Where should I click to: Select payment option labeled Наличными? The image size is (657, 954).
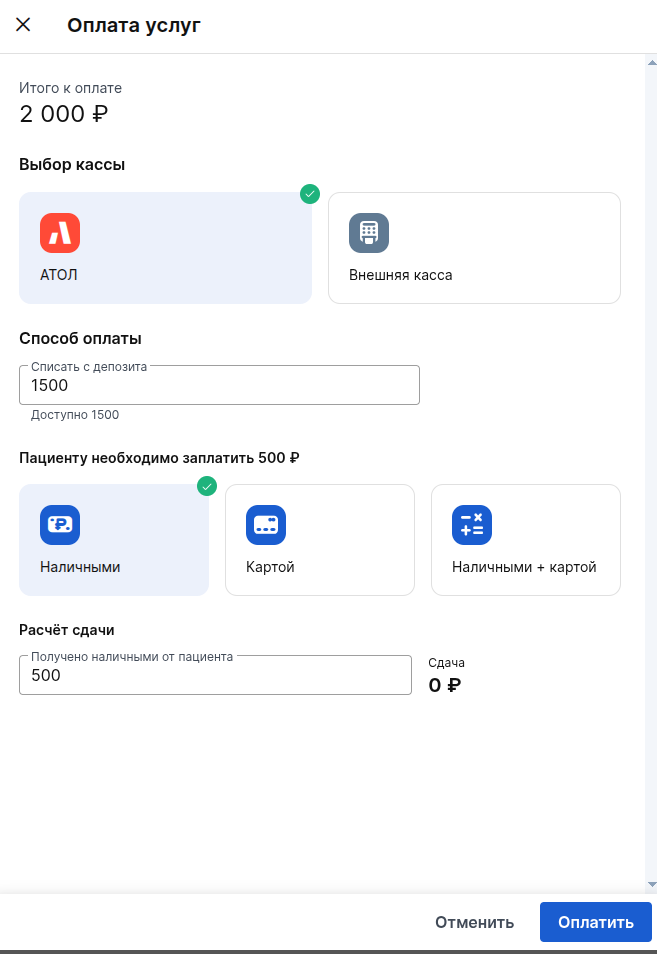pos(80,567)
